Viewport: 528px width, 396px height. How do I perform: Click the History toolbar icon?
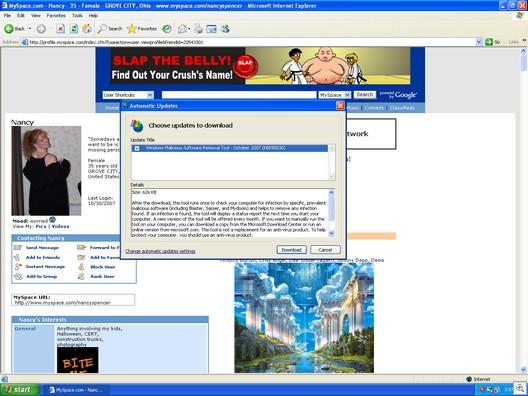[x=167, y=29]
